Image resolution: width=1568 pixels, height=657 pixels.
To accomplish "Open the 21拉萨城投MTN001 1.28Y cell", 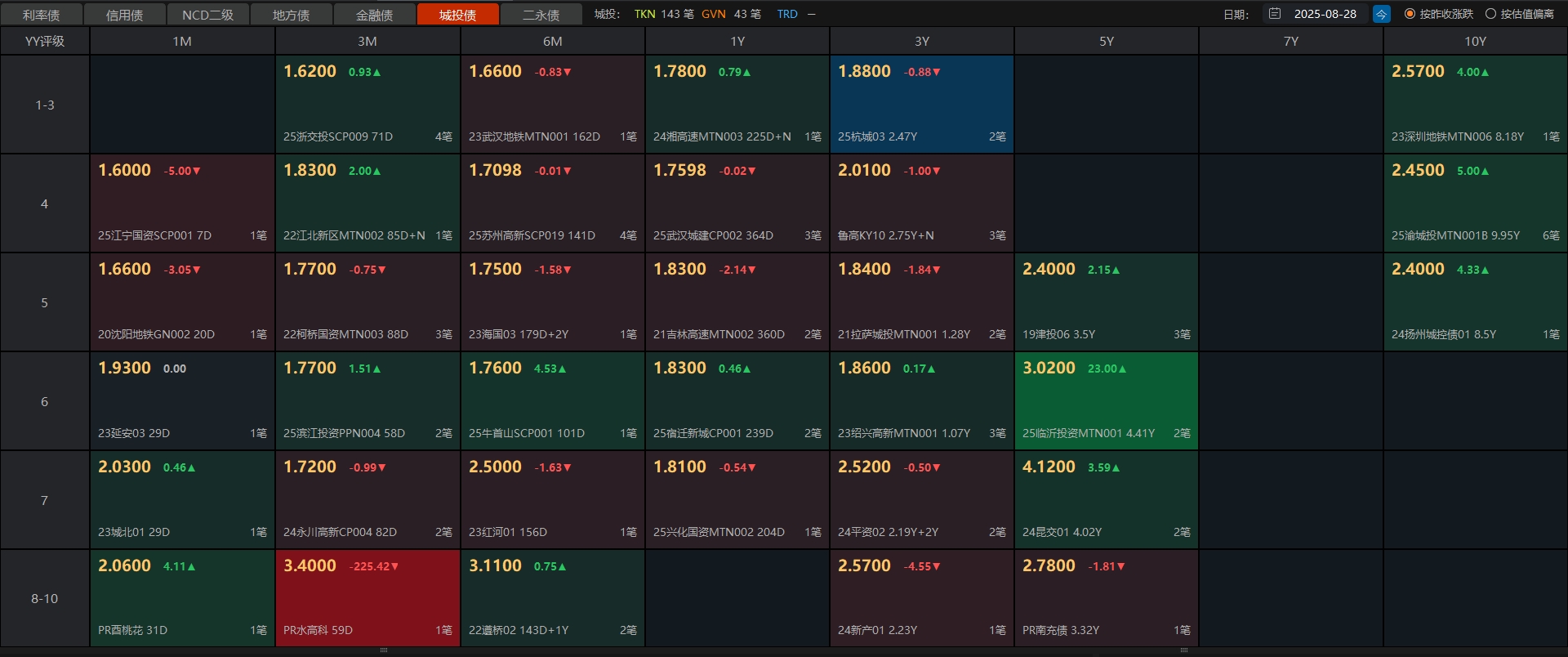I will point(922,302).
